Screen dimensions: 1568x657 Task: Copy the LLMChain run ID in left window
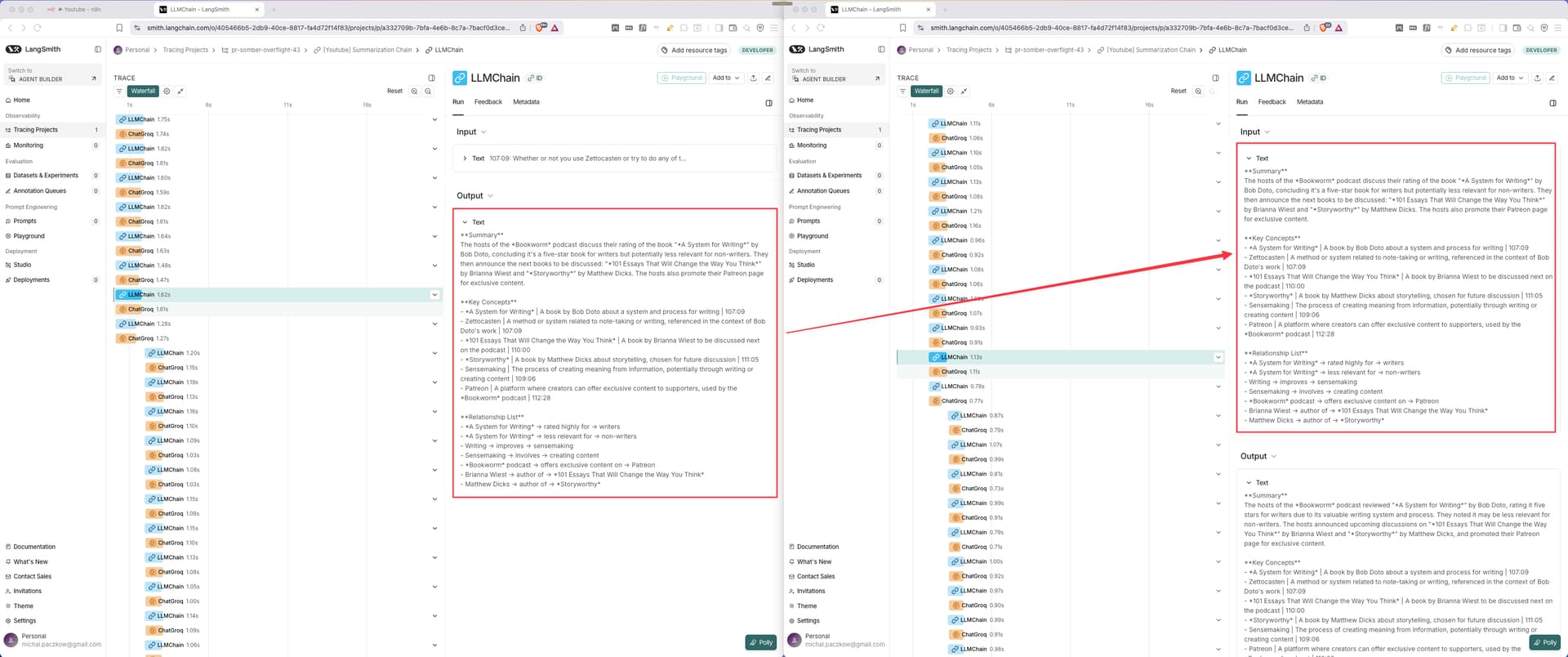(x=536, y=78)
